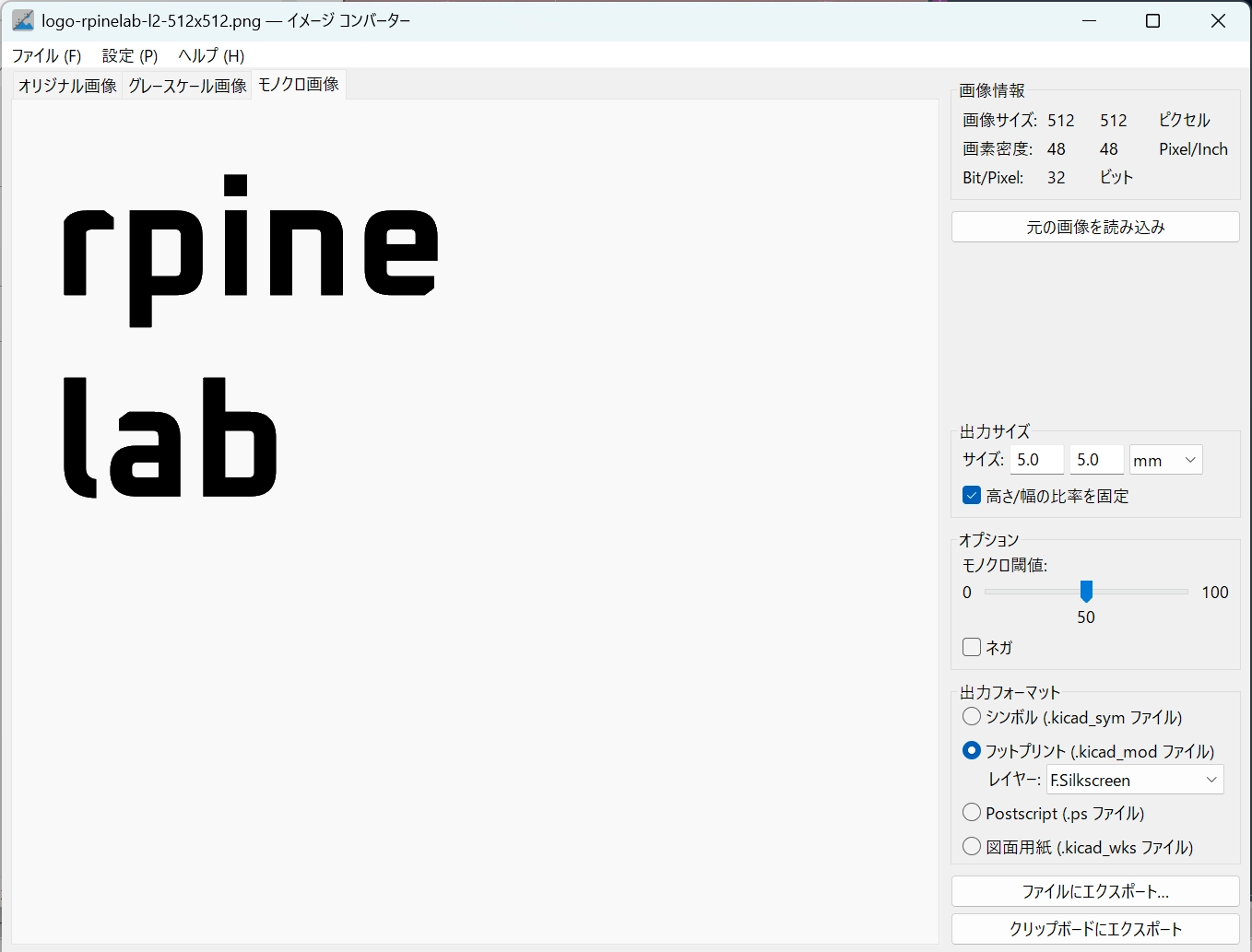Open the 設定 (P) menu
Image resolution: width=1252 pixels, height=952 pixels.
(130, 55)
